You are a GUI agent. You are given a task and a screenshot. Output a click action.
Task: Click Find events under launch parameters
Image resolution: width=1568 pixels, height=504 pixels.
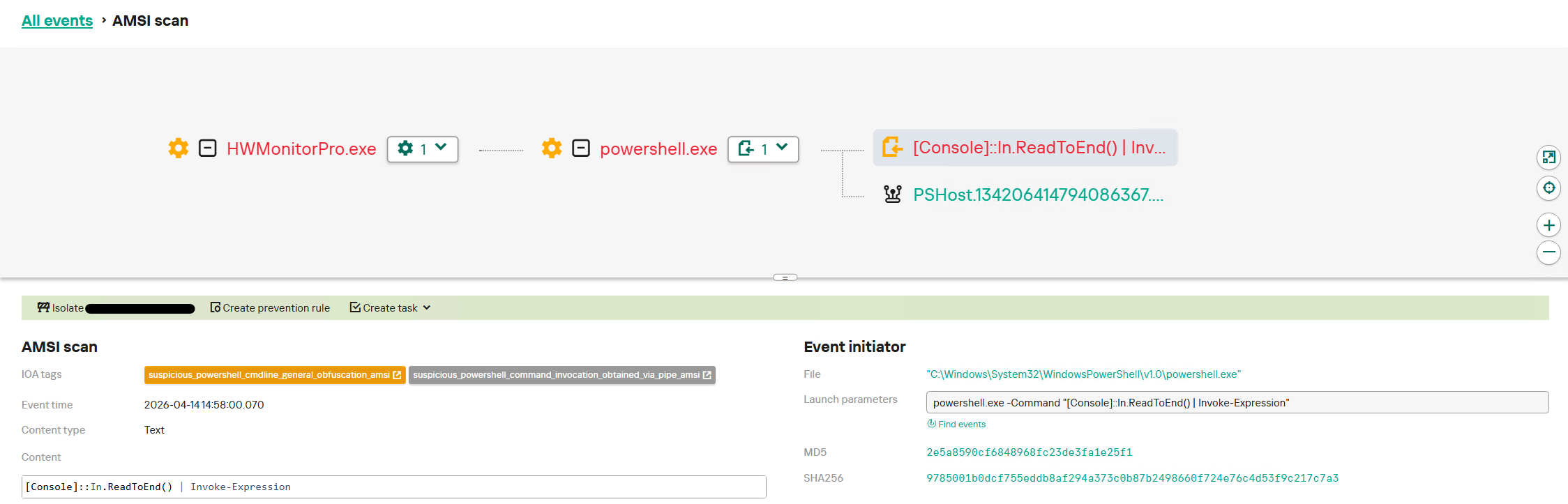tap(957, 424)
